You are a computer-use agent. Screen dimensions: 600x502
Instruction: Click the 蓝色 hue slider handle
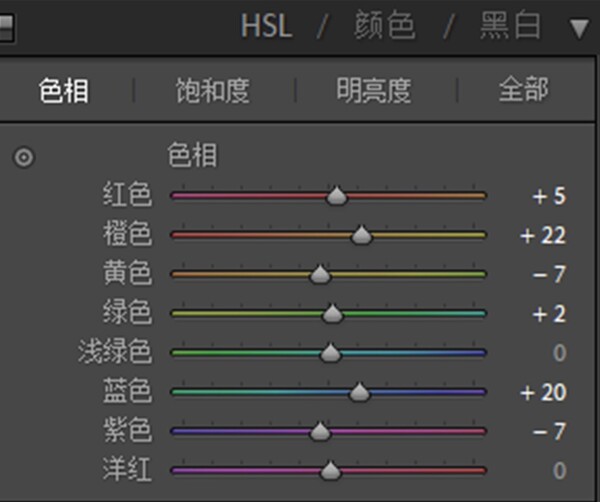coord(359,392)
